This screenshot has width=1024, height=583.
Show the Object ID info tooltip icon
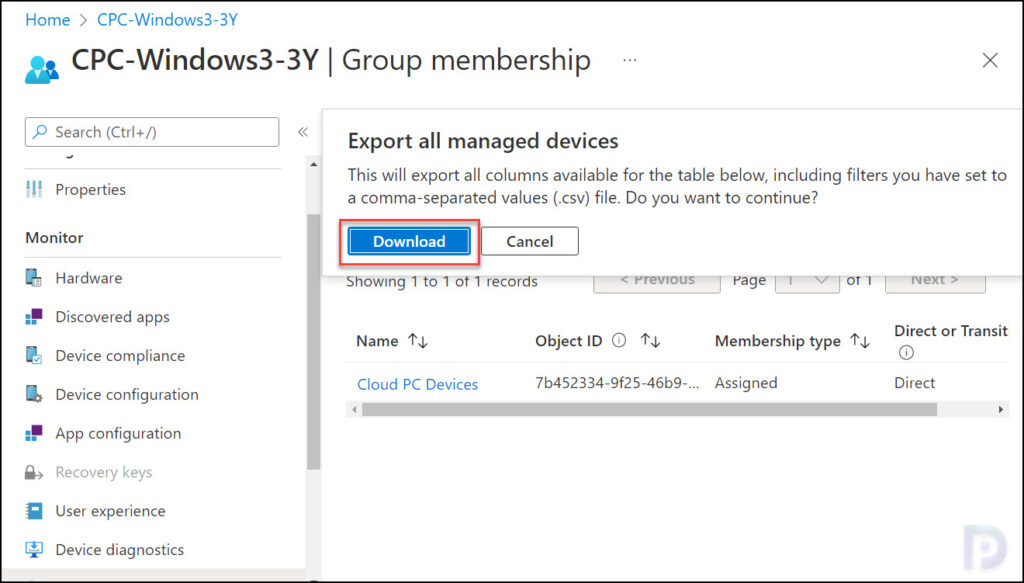coord(619,340)
